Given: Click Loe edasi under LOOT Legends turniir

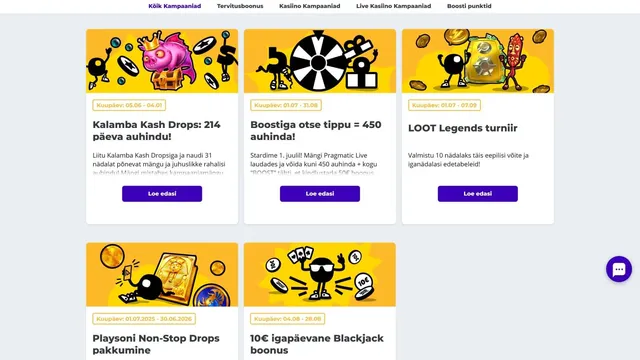Looking at the screenshot, I should pyautogui.click(x=478, y=194).
